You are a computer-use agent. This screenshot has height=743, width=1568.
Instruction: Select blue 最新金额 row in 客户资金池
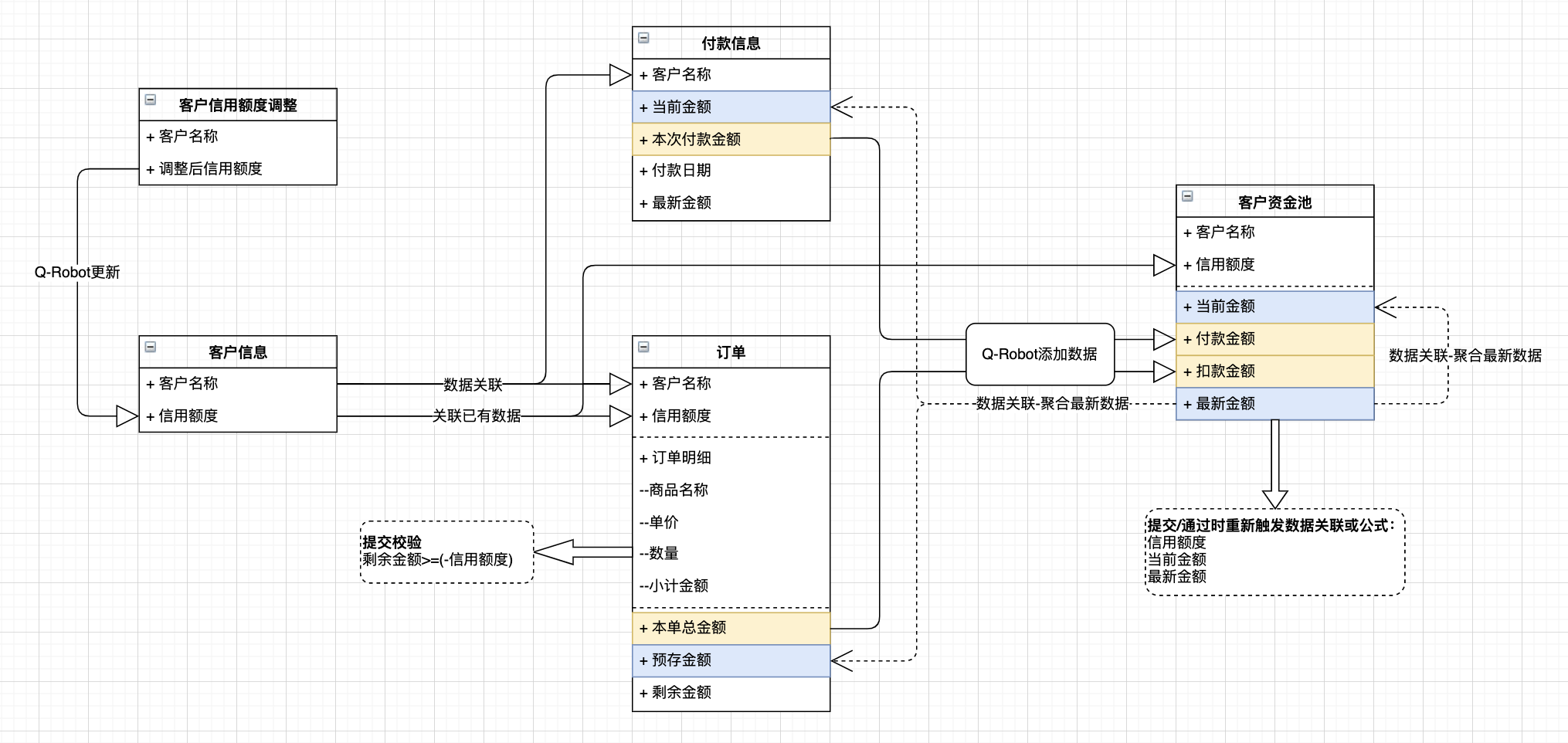(x=1274, y=404)
